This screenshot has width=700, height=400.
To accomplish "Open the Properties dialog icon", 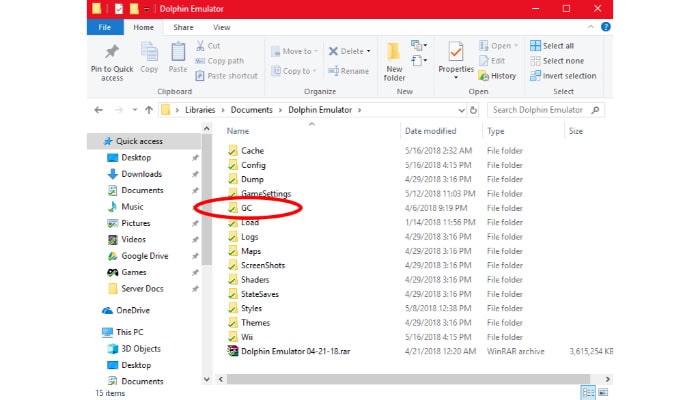I will [x=456, y=52].
